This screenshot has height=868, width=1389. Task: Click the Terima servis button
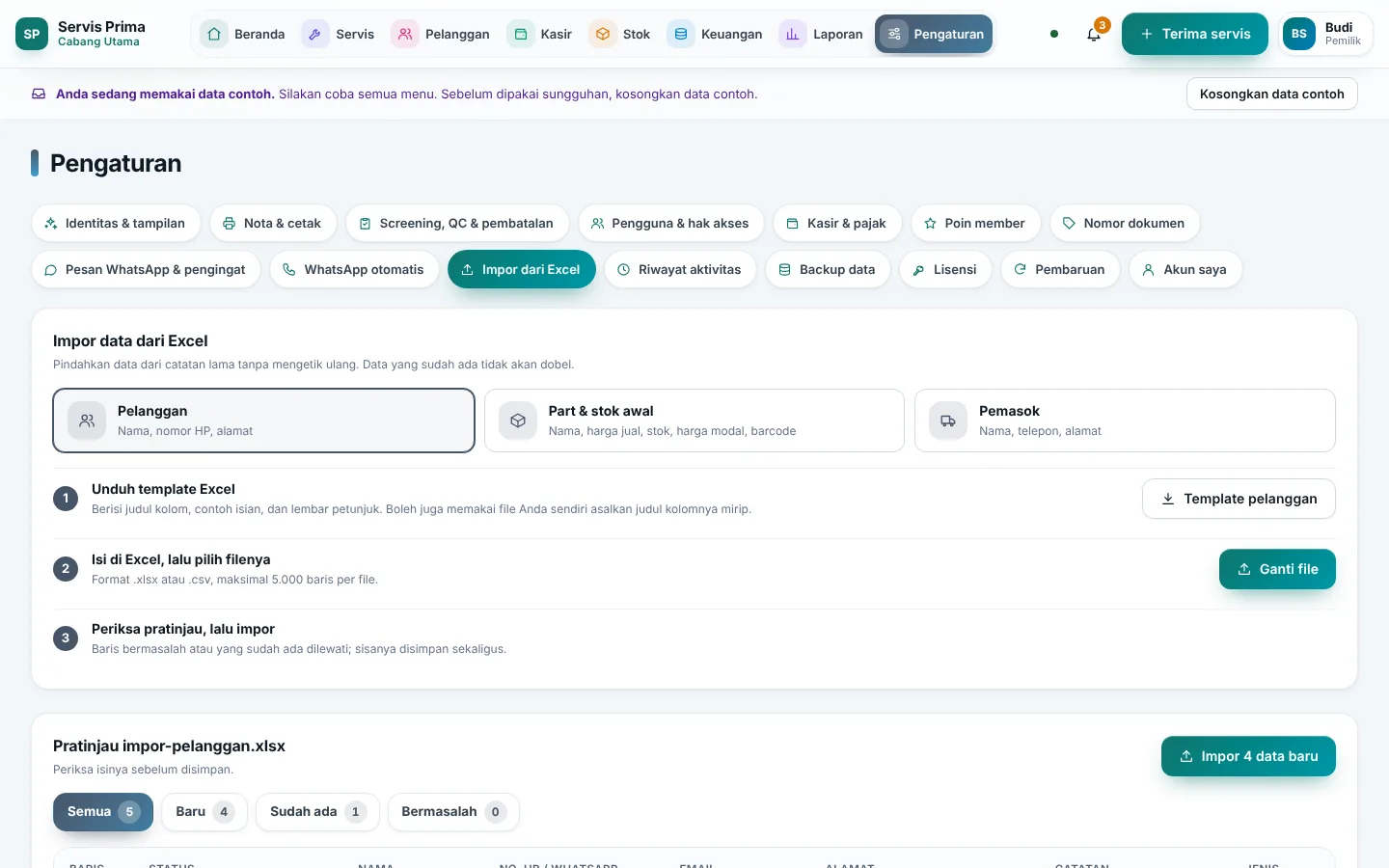click(1195, 34)
